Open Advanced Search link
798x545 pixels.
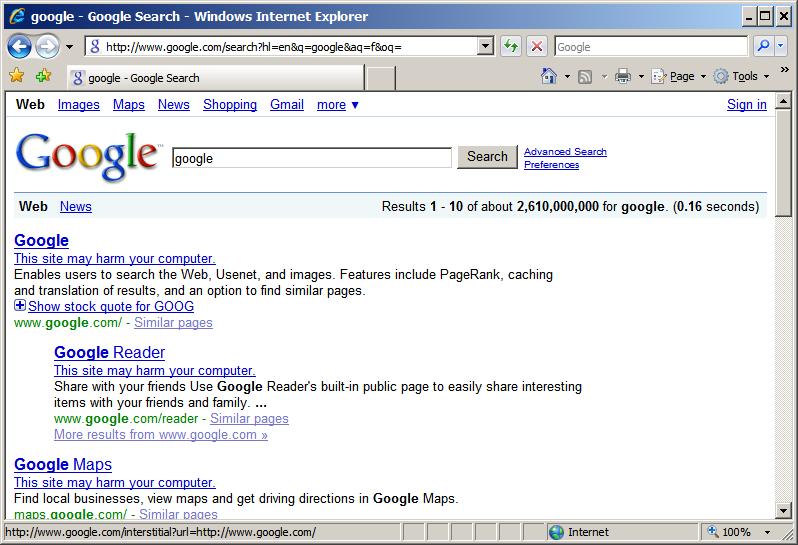tap(565, 151)
